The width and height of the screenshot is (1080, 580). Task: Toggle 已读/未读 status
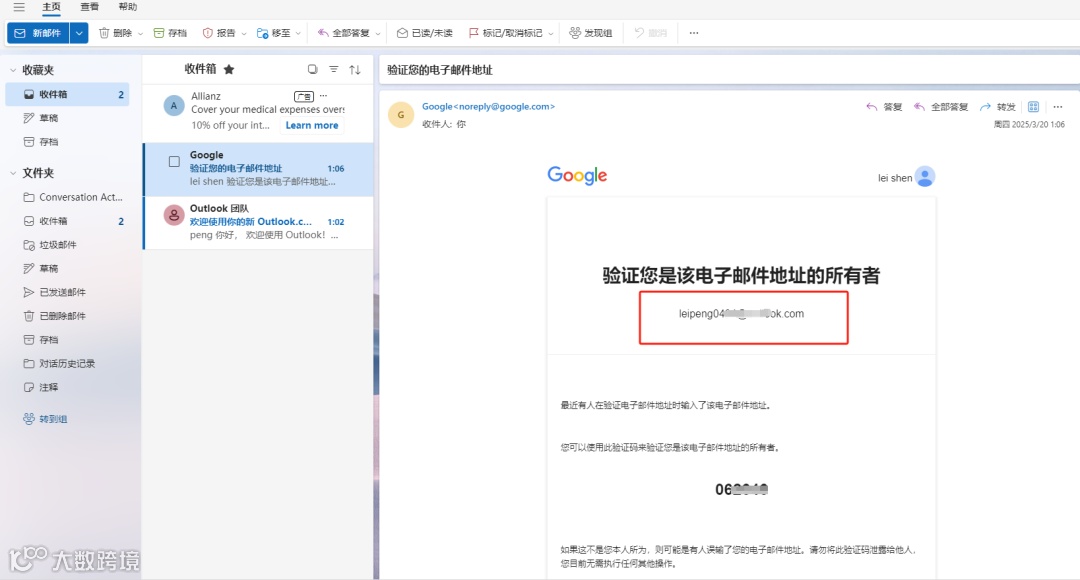[x=424, y=33]
